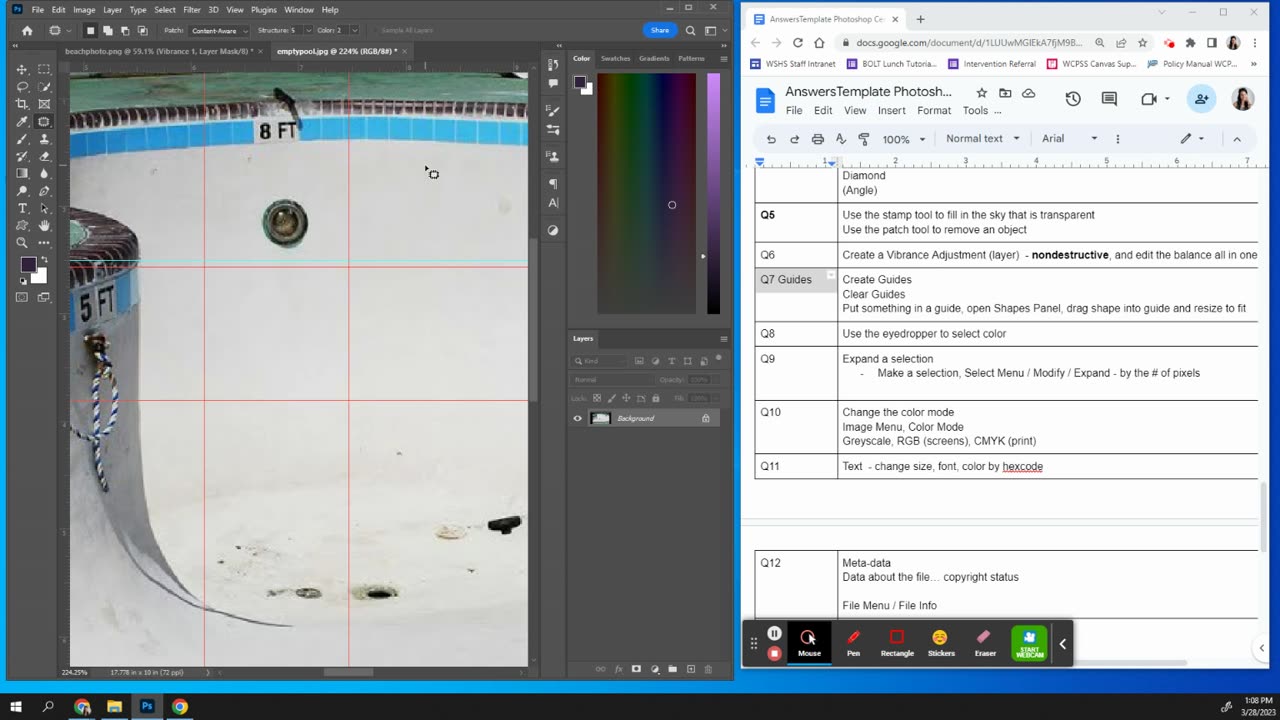
Task: Click the Photoshop Home icon
Action: (27, 31)
